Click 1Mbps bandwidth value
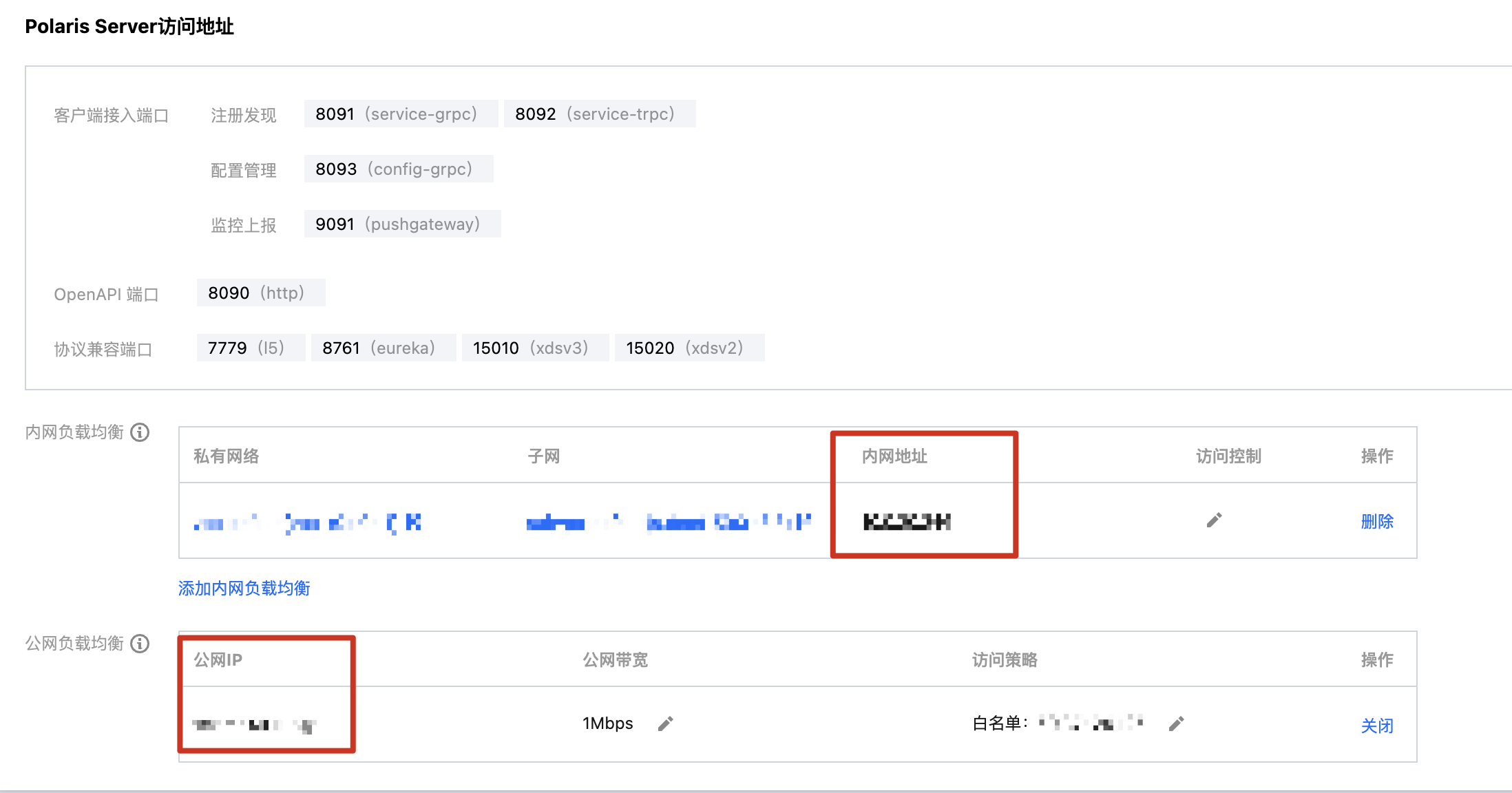Screen dimensions: 1512x793 pyautogui.click(x=608, y=723)
